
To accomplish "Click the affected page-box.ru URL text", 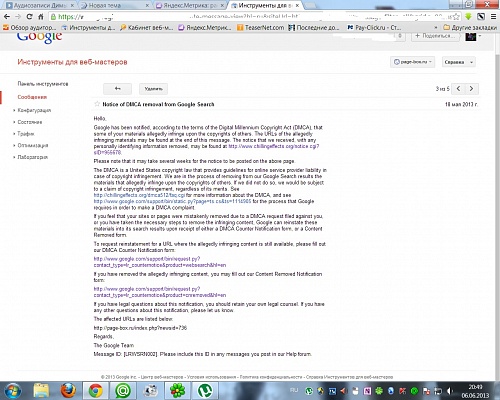I will point(140,328).
